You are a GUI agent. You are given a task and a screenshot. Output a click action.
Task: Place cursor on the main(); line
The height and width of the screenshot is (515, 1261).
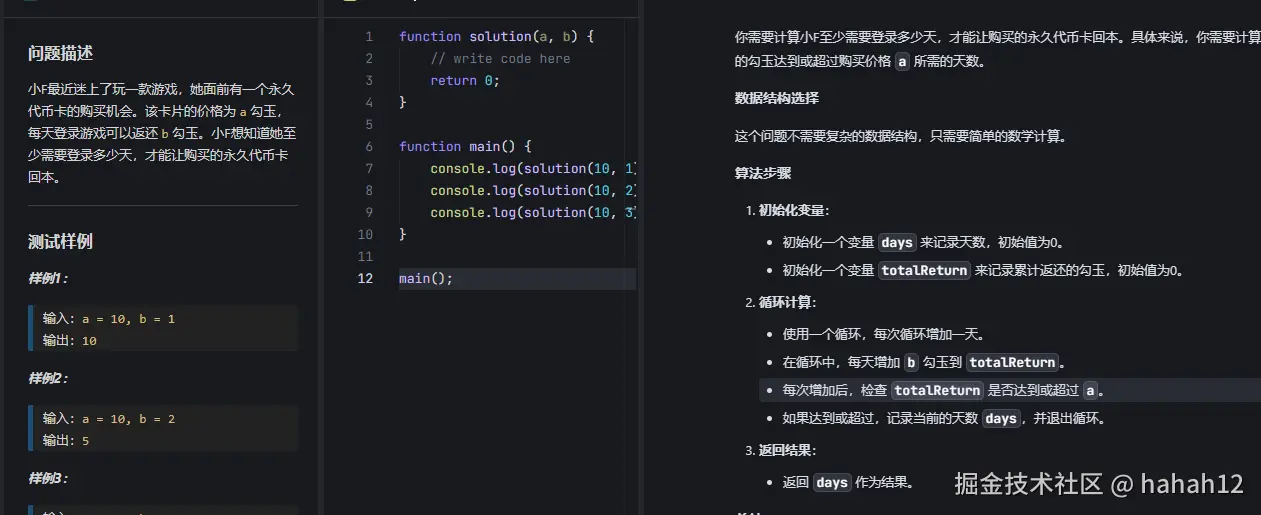pos(426,278)
